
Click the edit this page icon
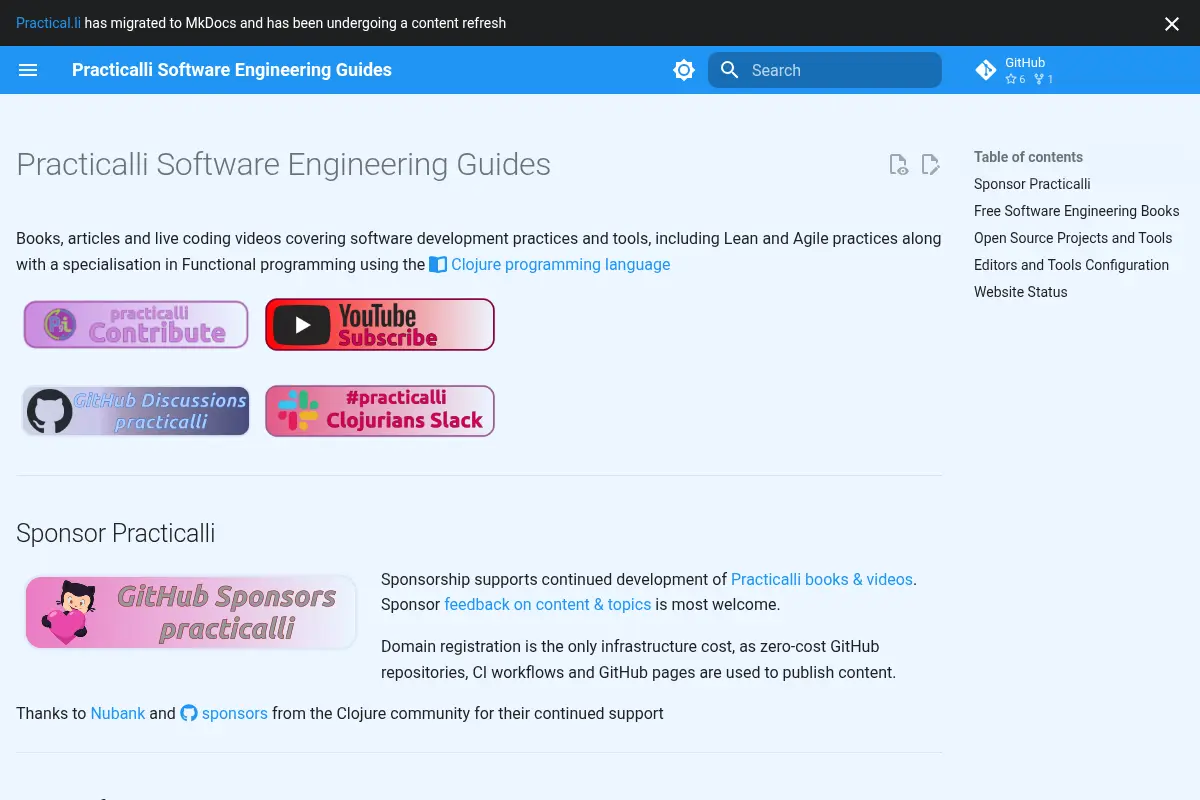pos(931,165)
